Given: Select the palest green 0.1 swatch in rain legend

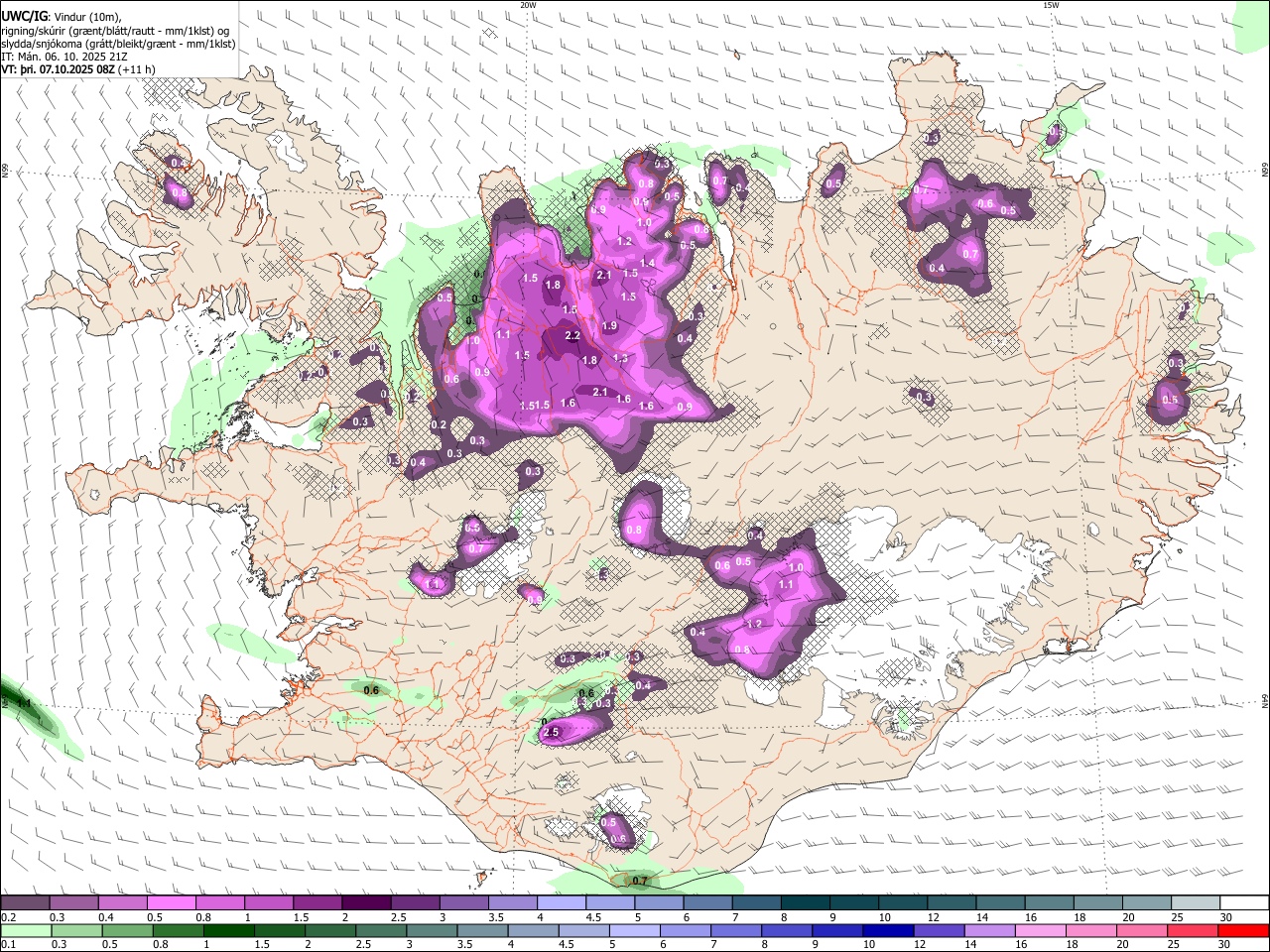Looking at the screenshot, I should [26, 930].
